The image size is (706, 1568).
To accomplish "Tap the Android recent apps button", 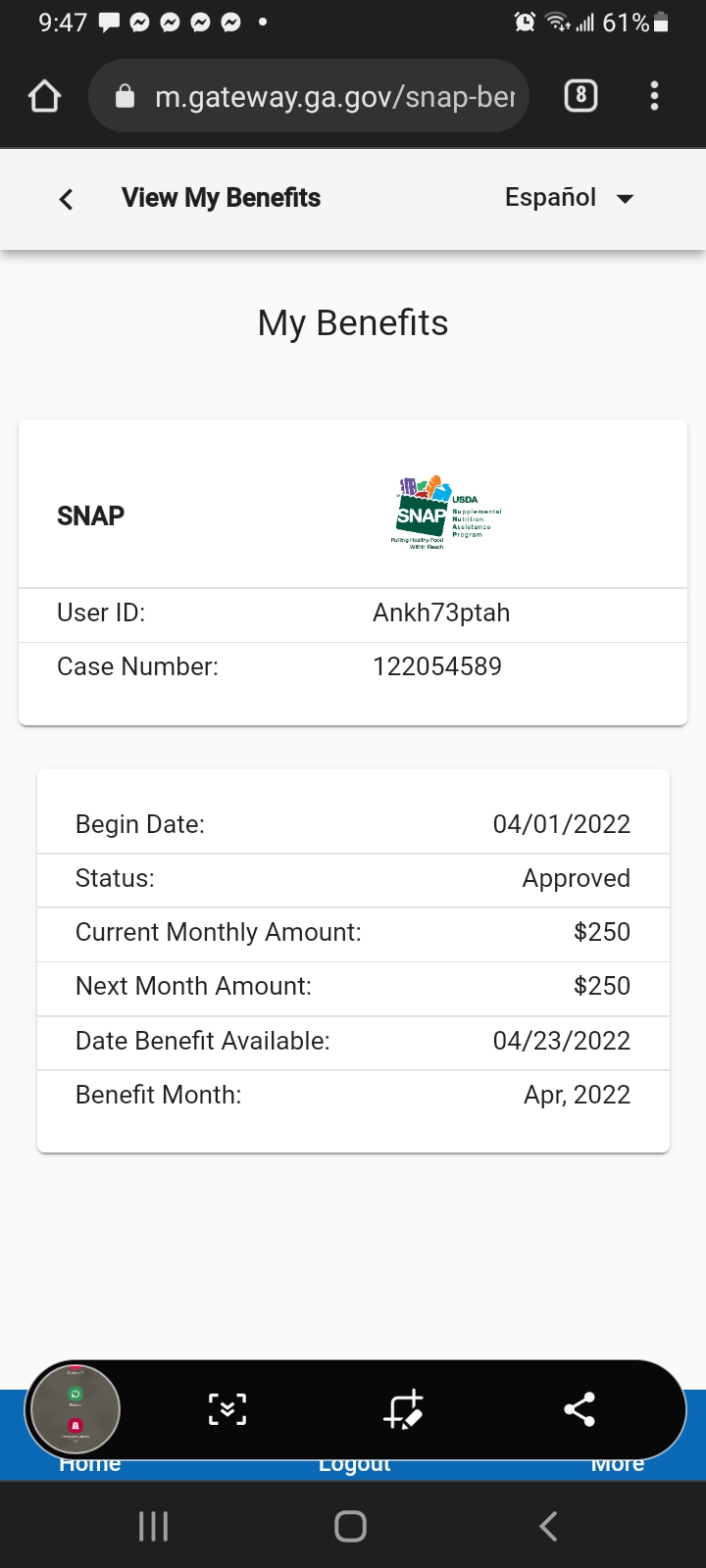I will click(154, 1526).
